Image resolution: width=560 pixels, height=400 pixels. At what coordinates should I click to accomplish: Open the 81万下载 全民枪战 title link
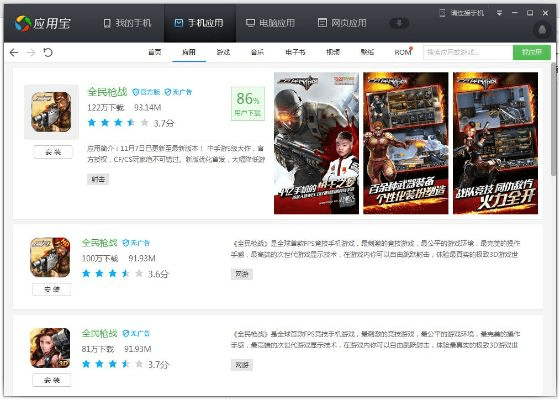click(99, 333)
